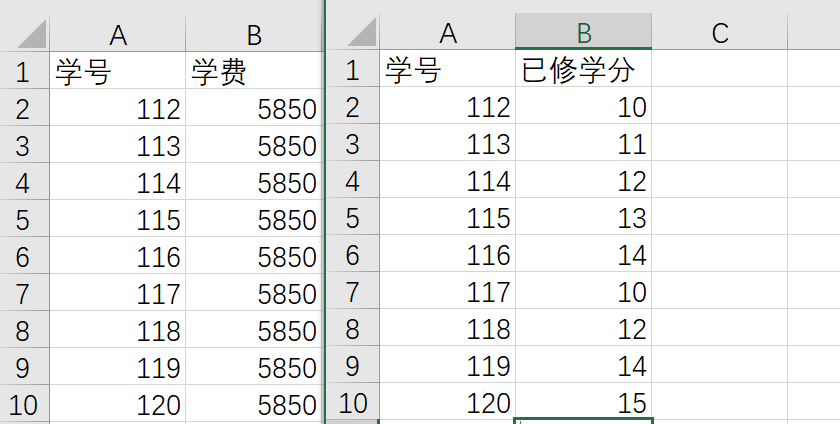Select 已修学分 value 15 for 学号 120
The width and height of the screenshot is (840, 424).
[584, 401]
